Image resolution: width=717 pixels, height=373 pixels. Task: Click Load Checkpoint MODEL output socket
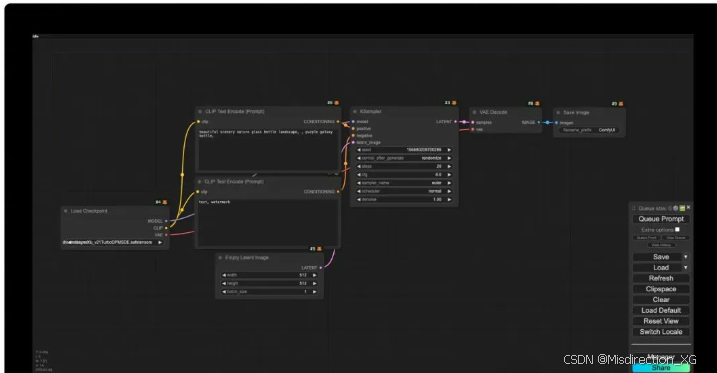(x=166, y=221)
